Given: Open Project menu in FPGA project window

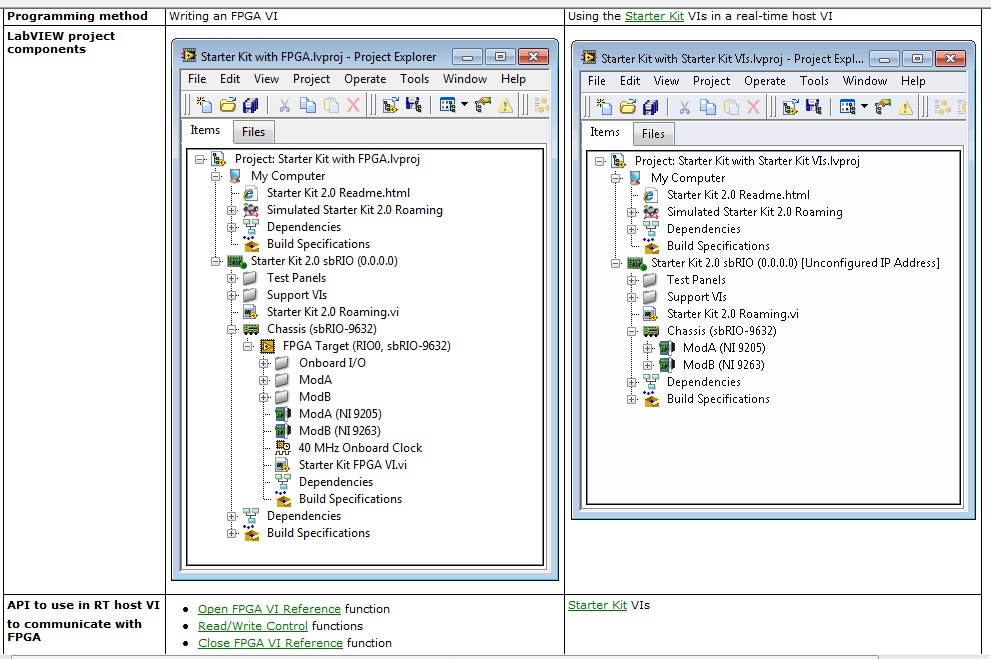Looking at the screenshot, I should pos(311,79).
